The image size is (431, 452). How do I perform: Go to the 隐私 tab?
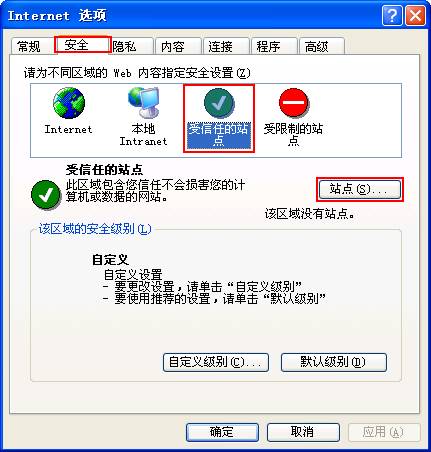[132, 46]
